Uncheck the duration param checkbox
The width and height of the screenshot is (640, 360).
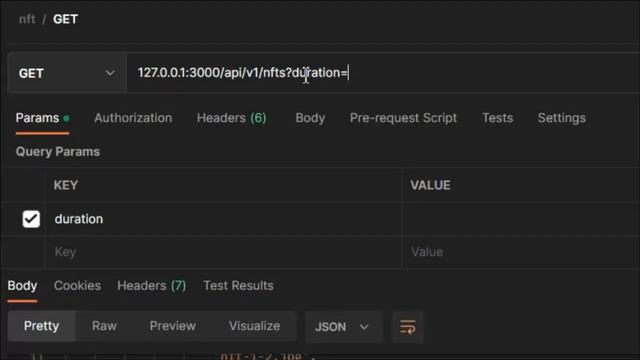31,219
